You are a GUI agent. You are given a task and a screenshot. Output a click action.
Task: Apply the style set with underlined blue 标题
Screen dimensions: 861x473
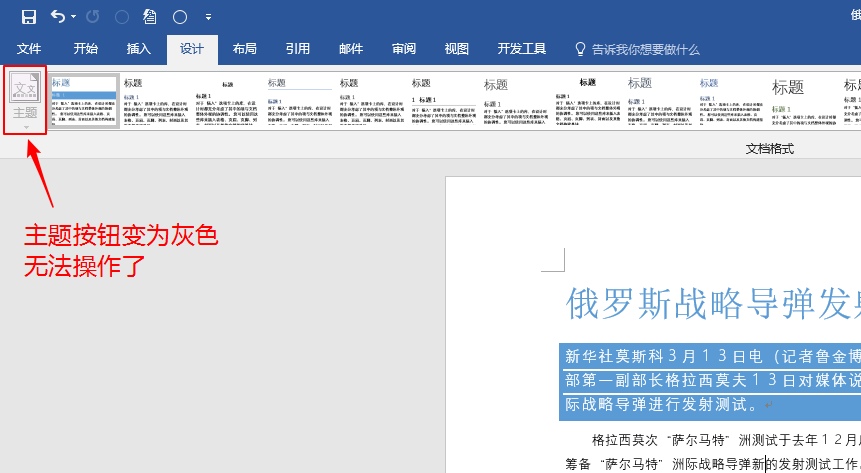[x=299, y=101]
